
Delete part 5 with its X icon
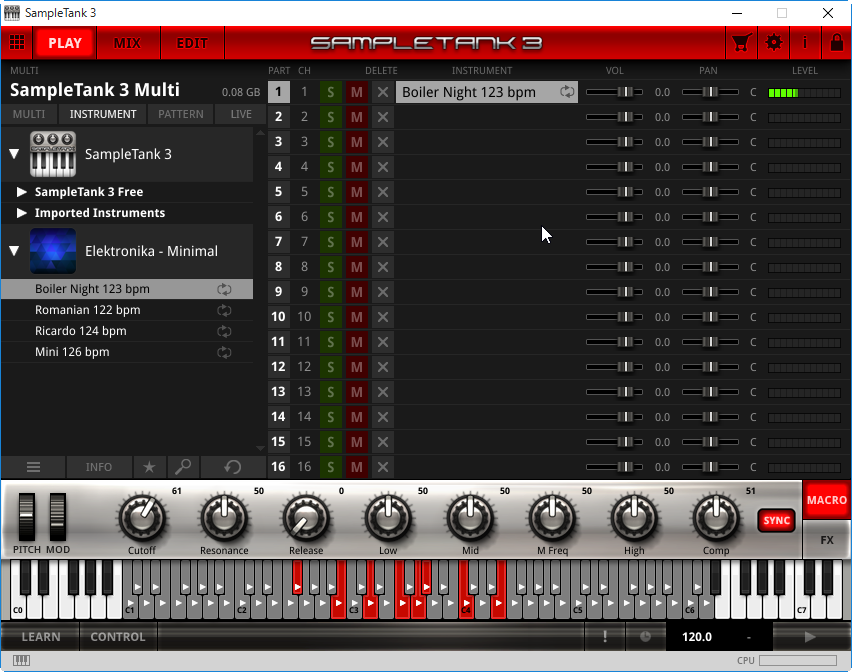tap(383, 192)
